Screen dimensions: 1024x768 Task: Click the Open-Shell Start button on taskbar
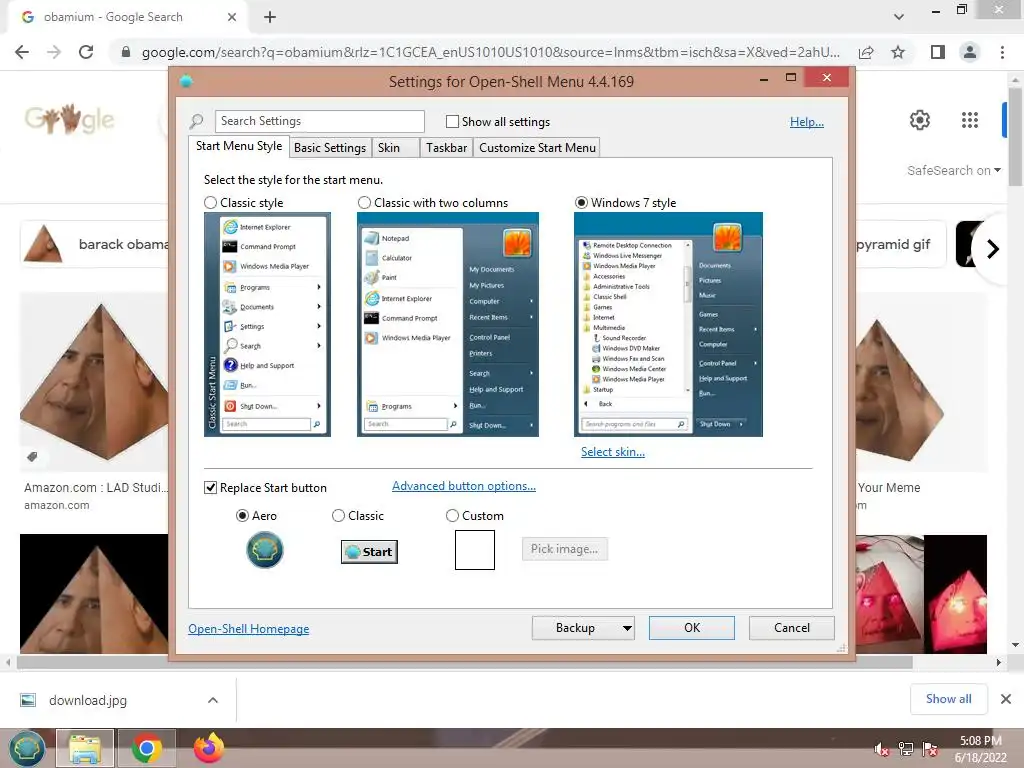point(26,748)
